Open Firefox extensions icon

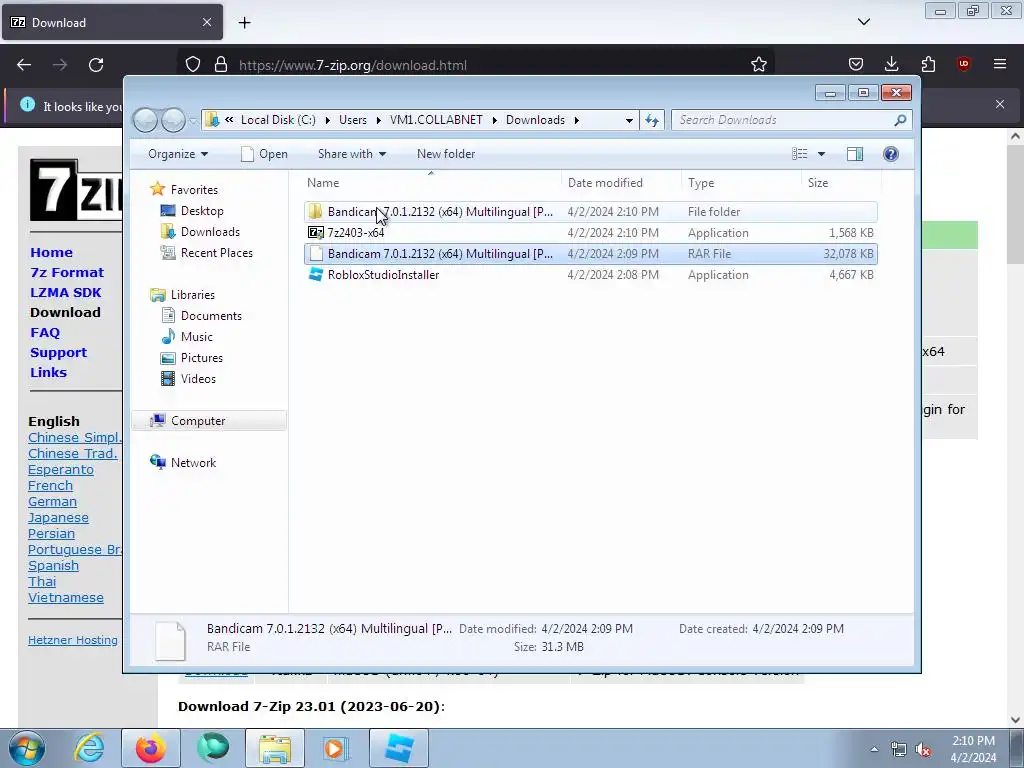point(928,64)
